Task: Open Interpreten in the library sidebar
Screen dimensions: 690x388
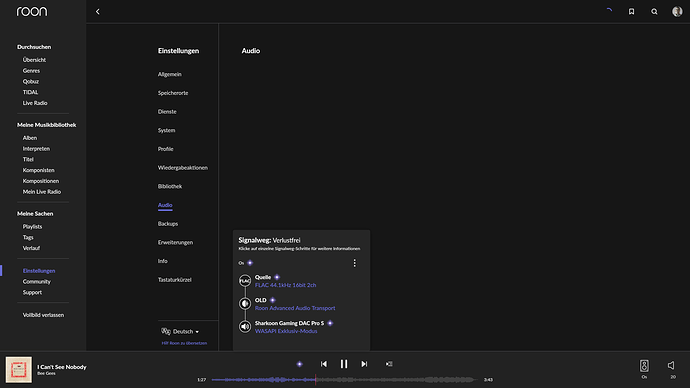Action: click(36, 149)
